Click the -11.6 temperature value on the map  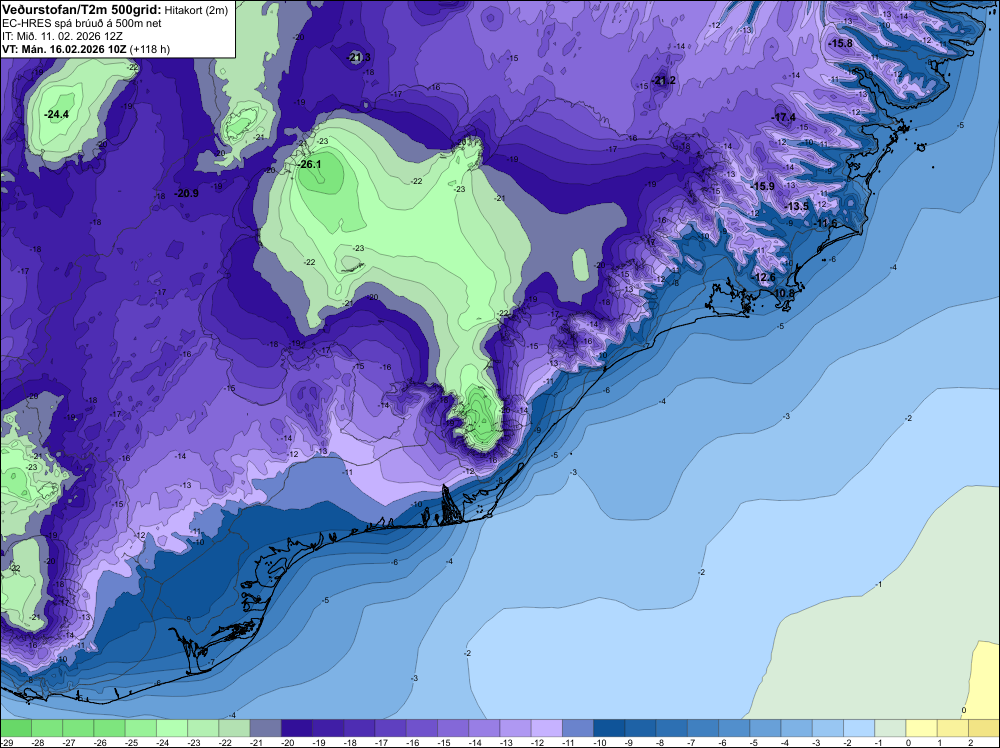click(827, 223)
